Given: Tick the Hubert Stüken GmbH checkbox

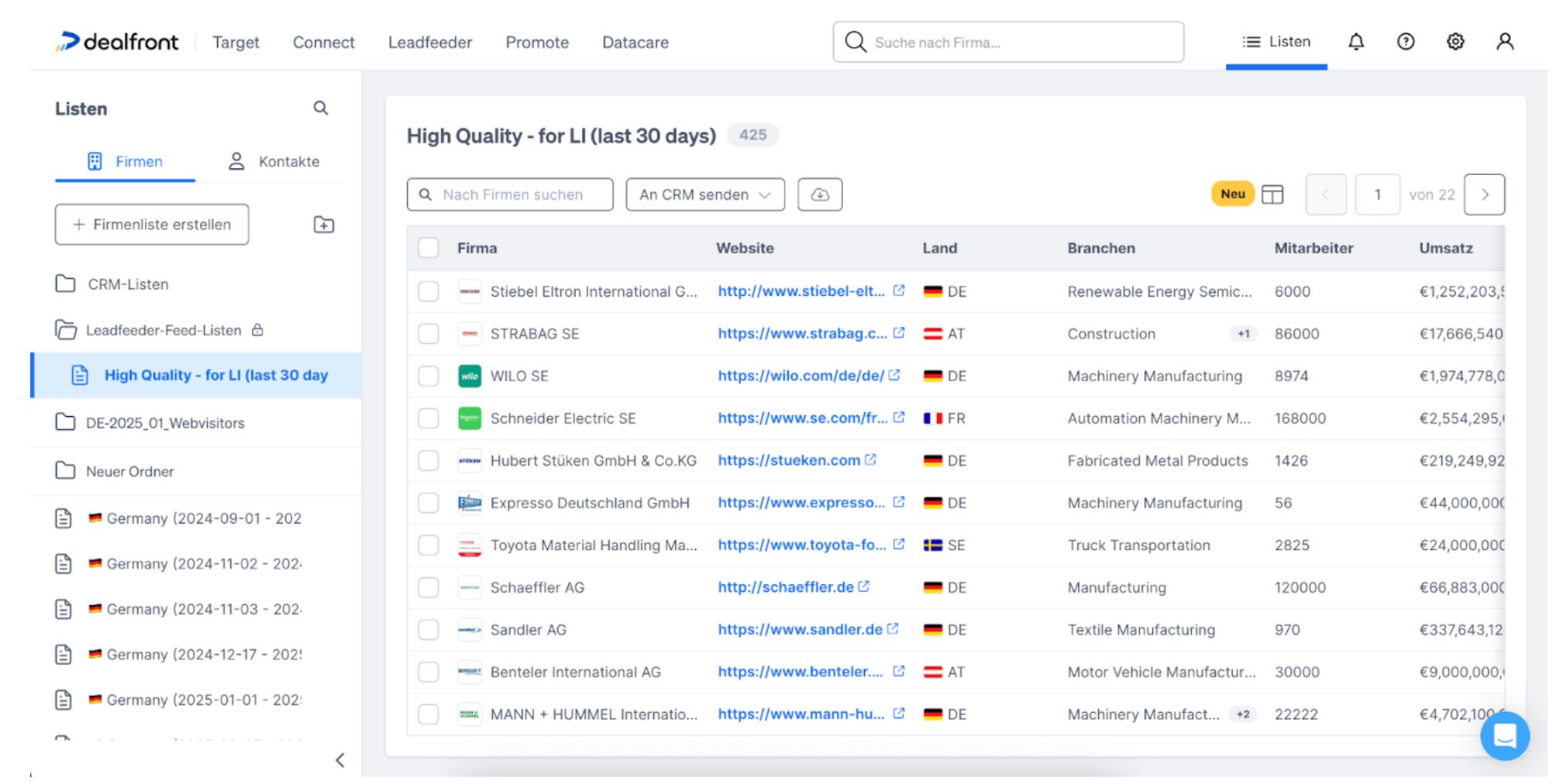Looking at the screenshot, I should coord(429,461).
